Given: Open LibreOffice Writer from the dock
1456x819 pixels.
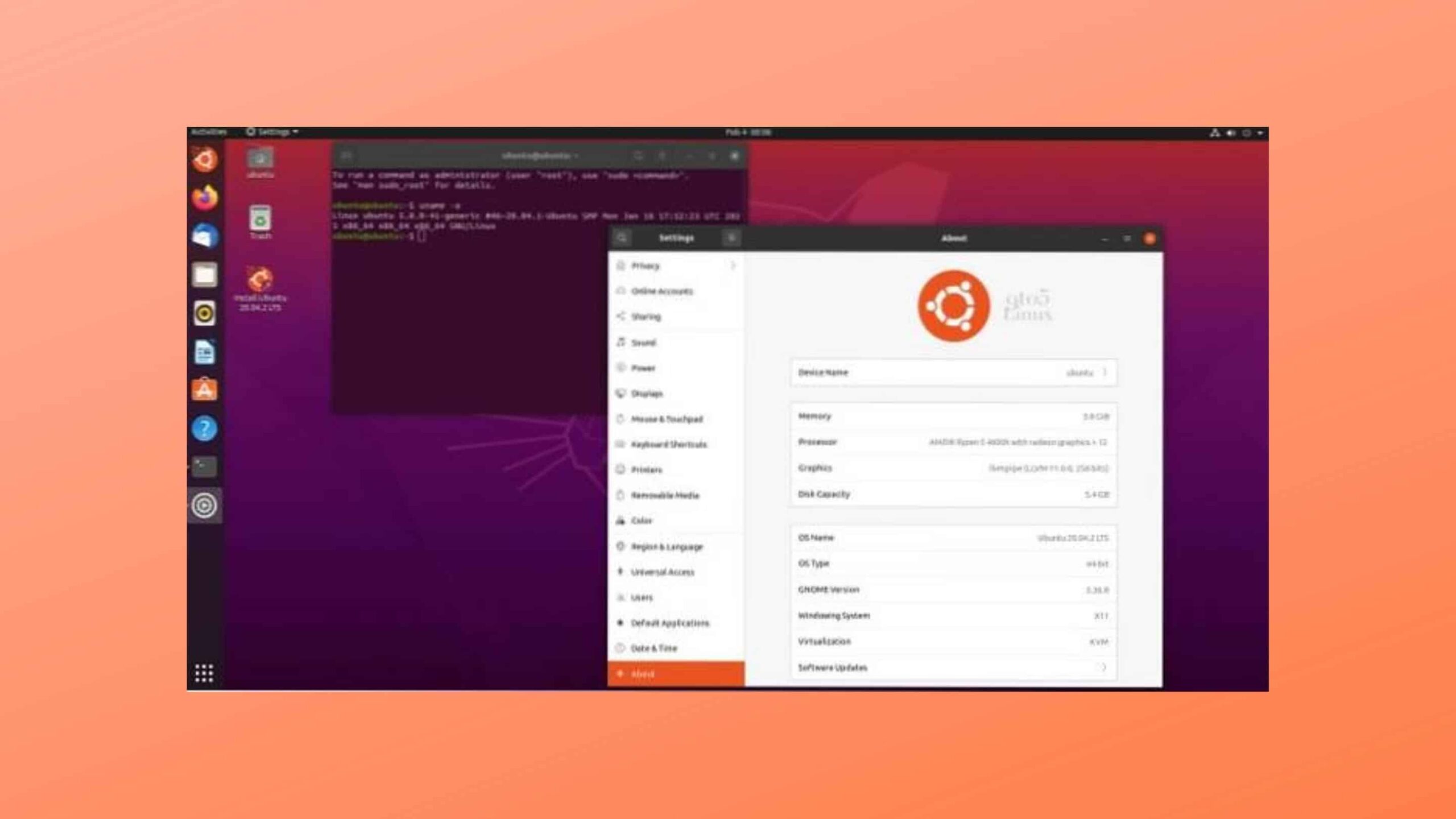Looking at the screenshot, I should coord(205,352).
